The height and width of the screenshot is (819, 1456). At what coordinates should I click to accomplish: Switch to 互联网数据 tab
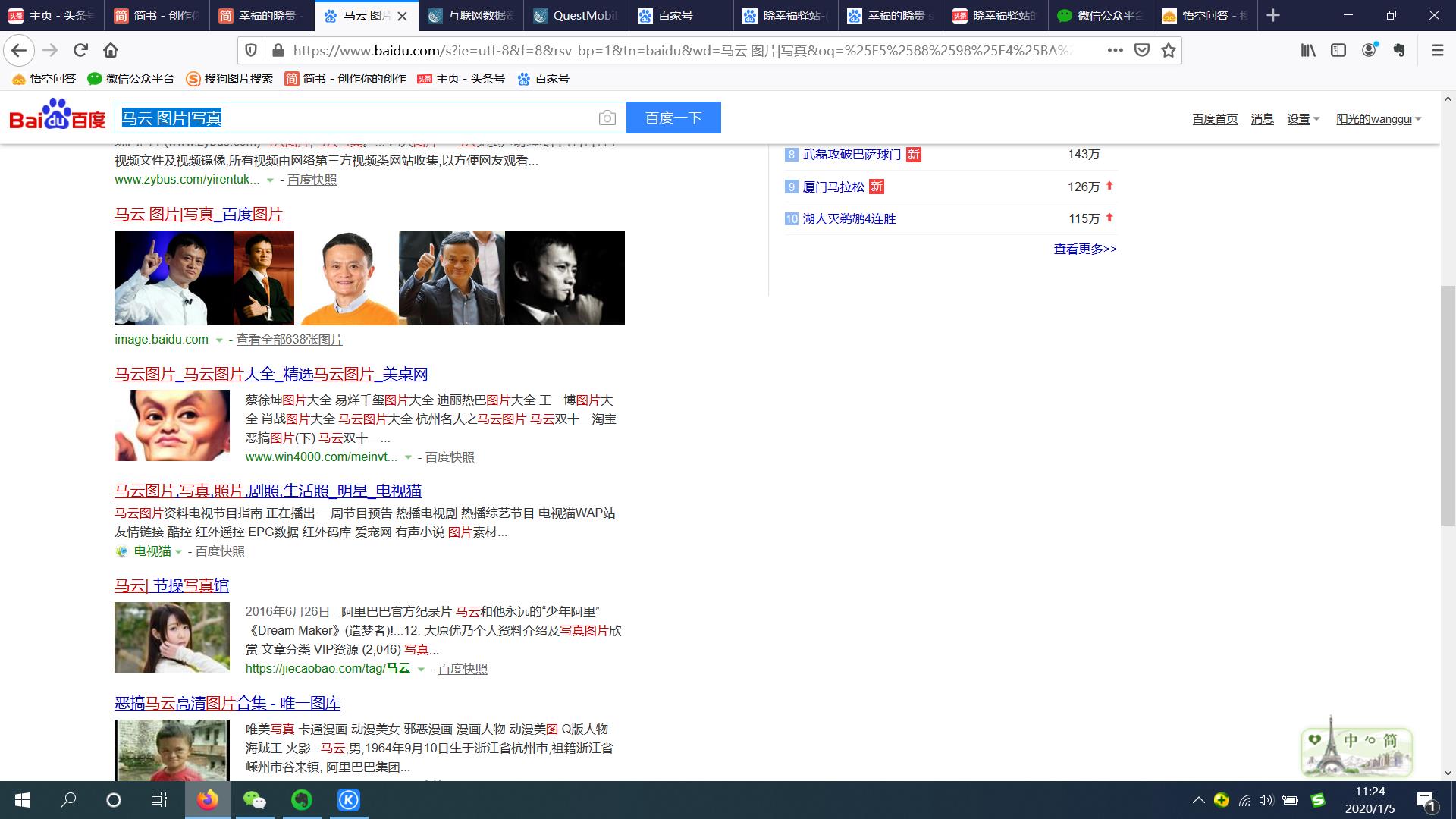pos(472,16)
